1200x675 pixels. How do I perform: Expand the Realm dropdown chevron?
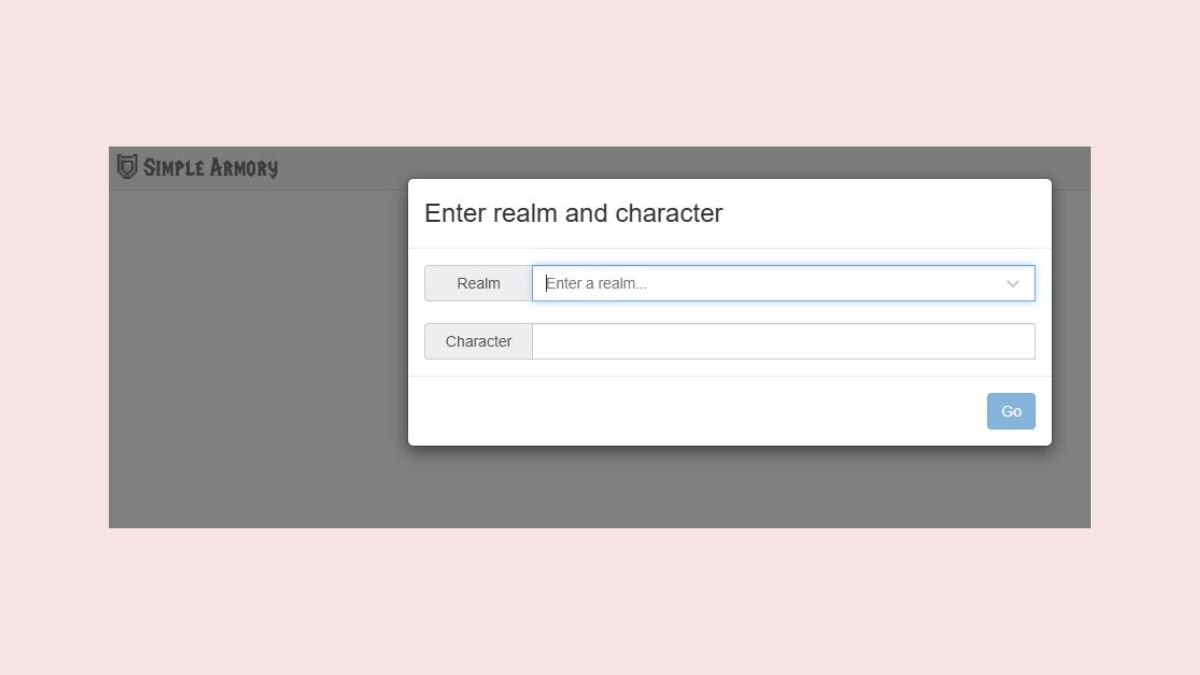pos(1012,284)
